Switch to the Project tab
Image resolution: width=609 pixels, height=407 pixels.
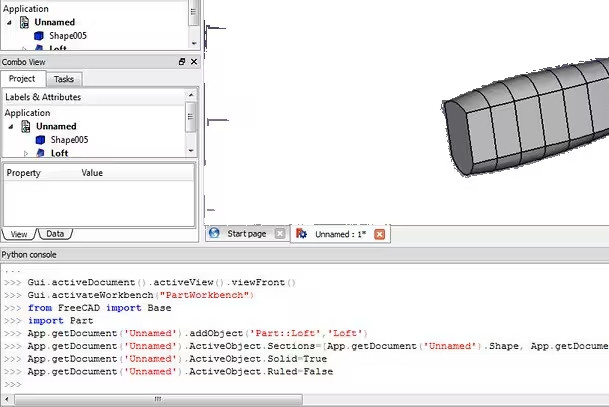(22, 79)
